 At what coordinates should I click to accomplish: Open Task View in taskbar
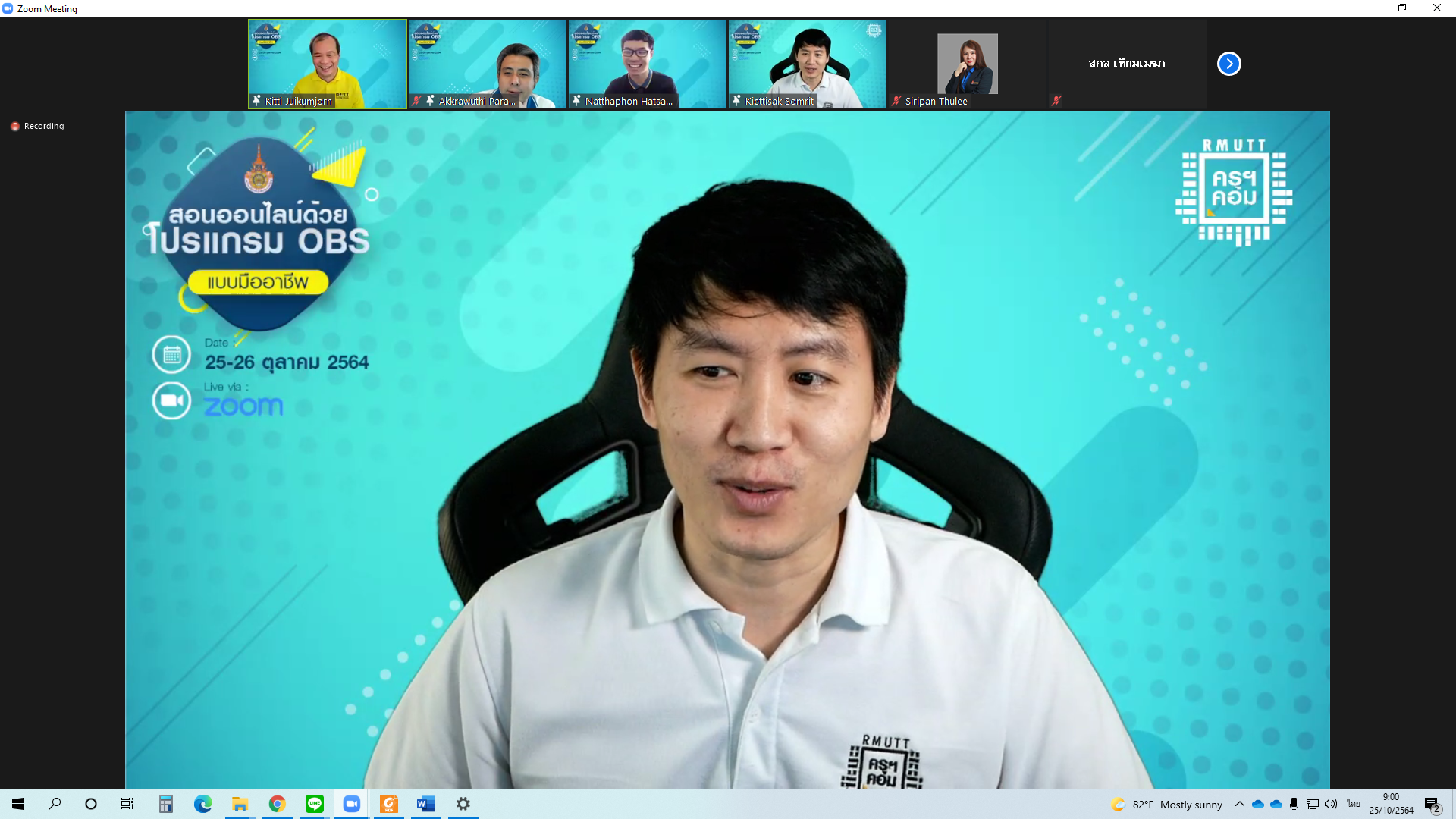[127, 804]
